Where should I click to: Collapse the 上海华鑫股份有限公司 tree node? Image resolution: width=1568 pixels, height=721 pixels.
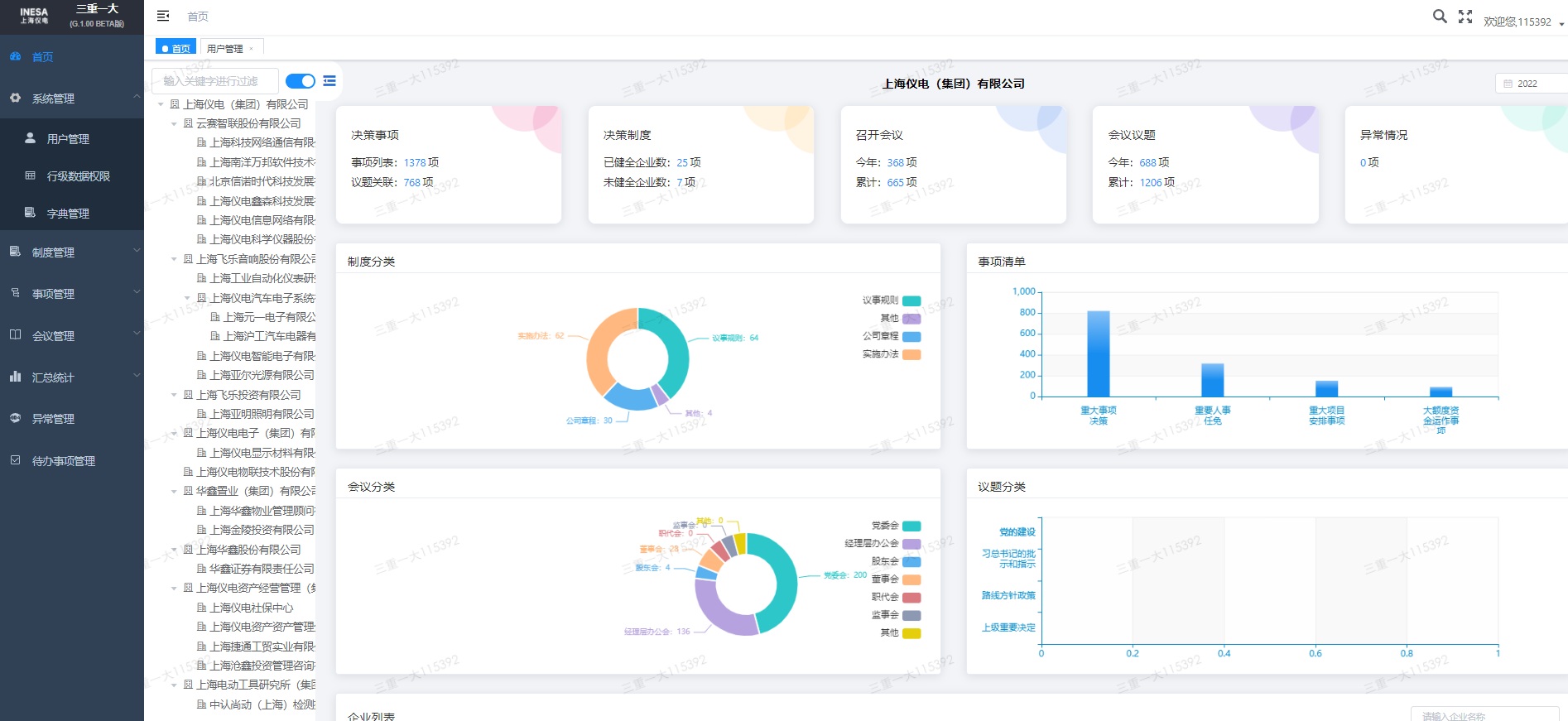[x=174, y=550]
